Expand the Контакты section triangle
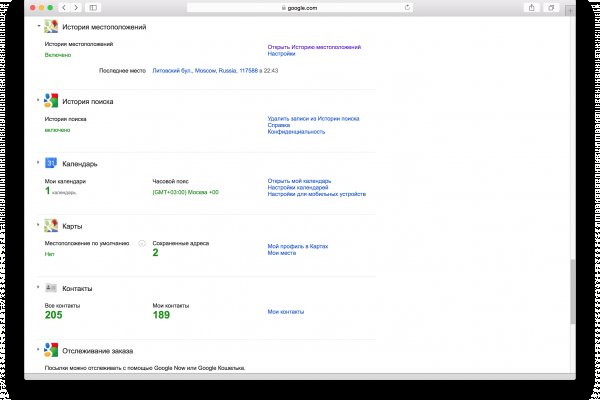The height and width of the screenshot is (400, 600). point(38,287)
